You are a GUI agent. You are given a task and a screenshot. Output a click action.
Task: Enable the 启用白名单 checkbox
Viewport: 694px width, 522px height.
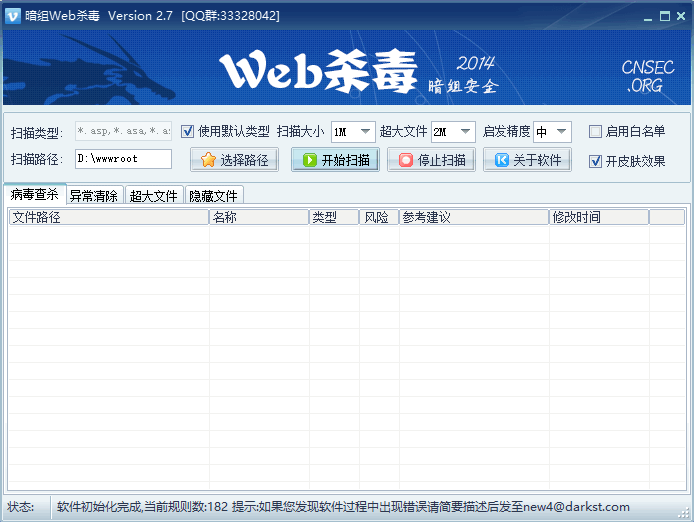point(595,131)
